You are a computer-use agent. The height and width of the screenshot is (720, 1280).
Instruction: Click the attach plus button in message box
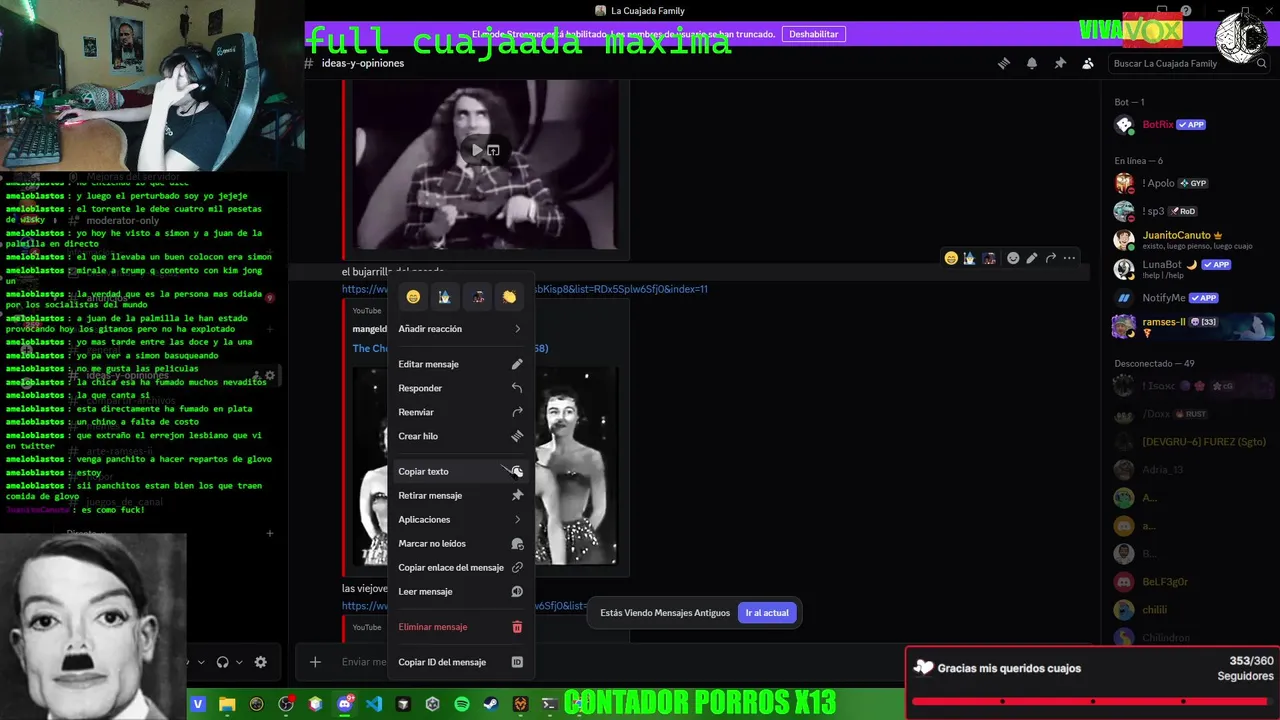[315, 662]
